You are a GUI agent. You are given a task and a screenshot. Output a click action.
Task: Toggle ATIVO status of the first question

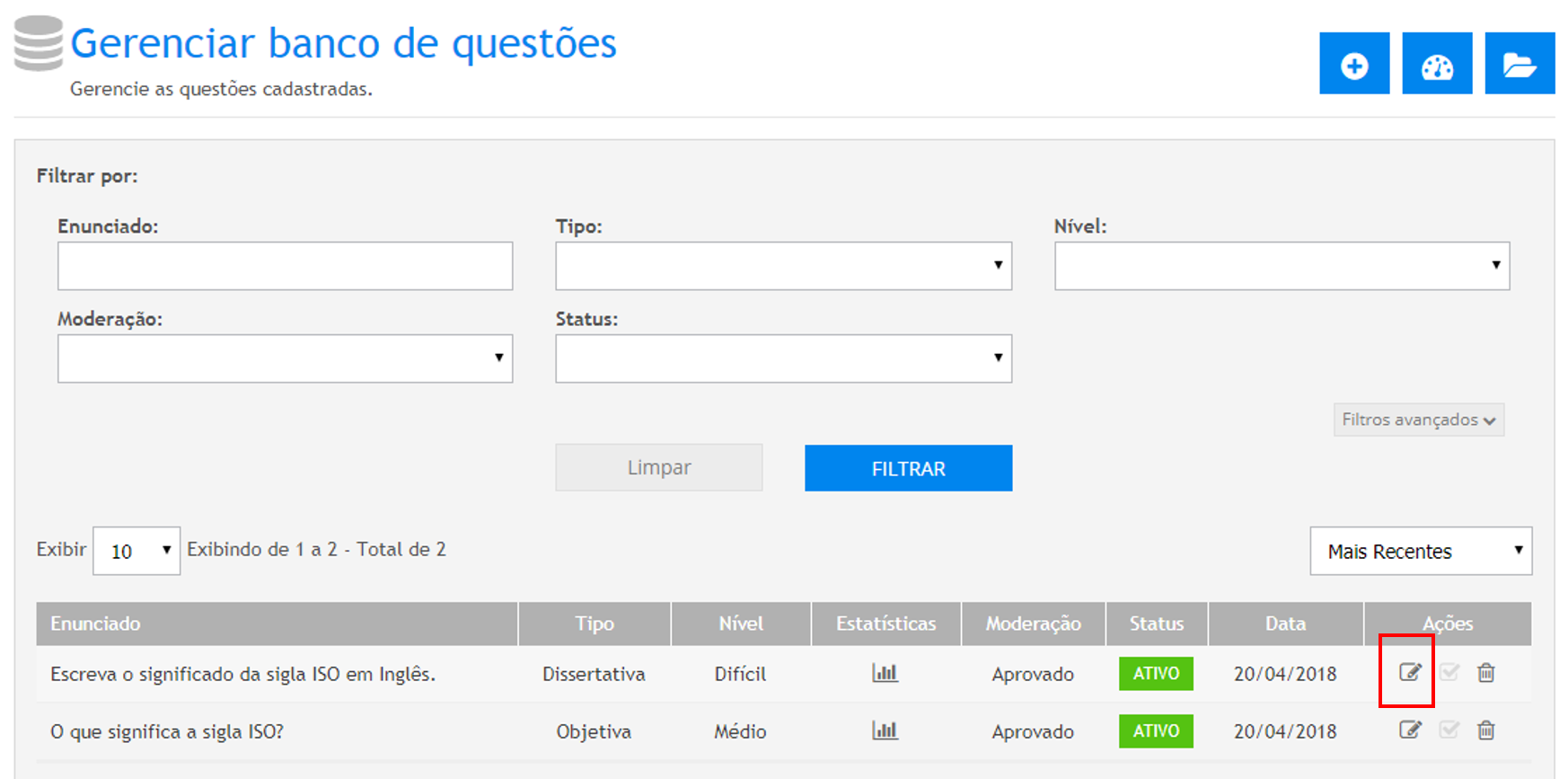(x=1156, y=674)
